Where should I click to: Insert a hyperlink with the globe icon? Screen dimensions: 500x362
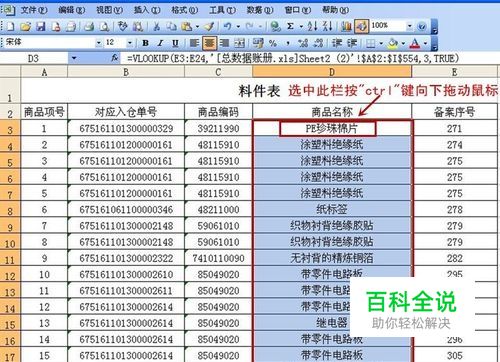coord(275,26)
